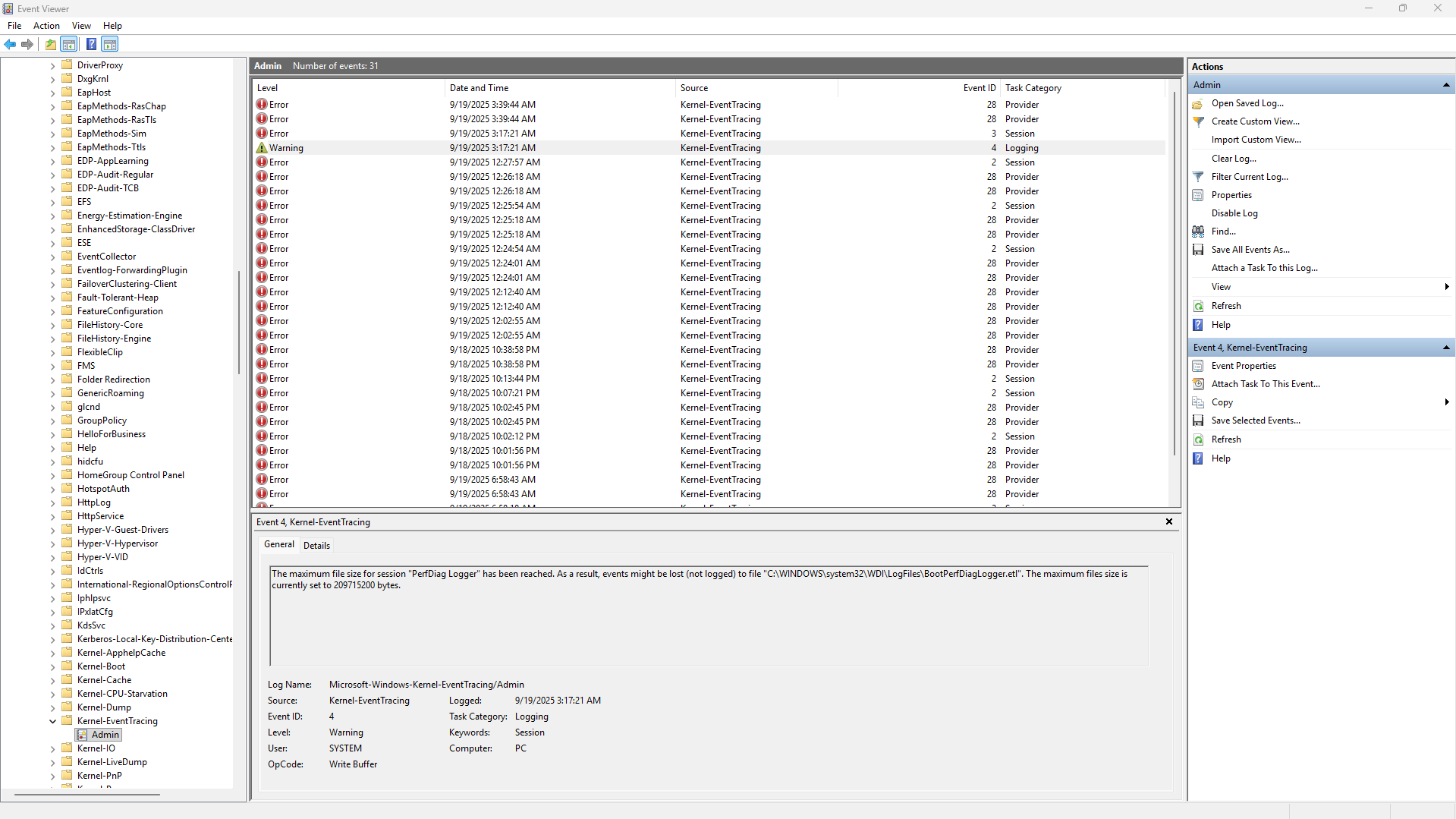The image size is (1456, 819).
Task: Open Help using the question mark toolbar icon
Action: tap(91, 44)
